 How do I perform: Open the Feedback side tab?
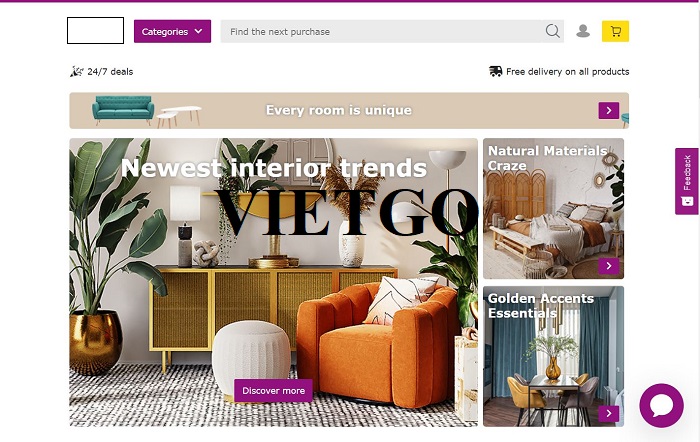coord(687,181)
